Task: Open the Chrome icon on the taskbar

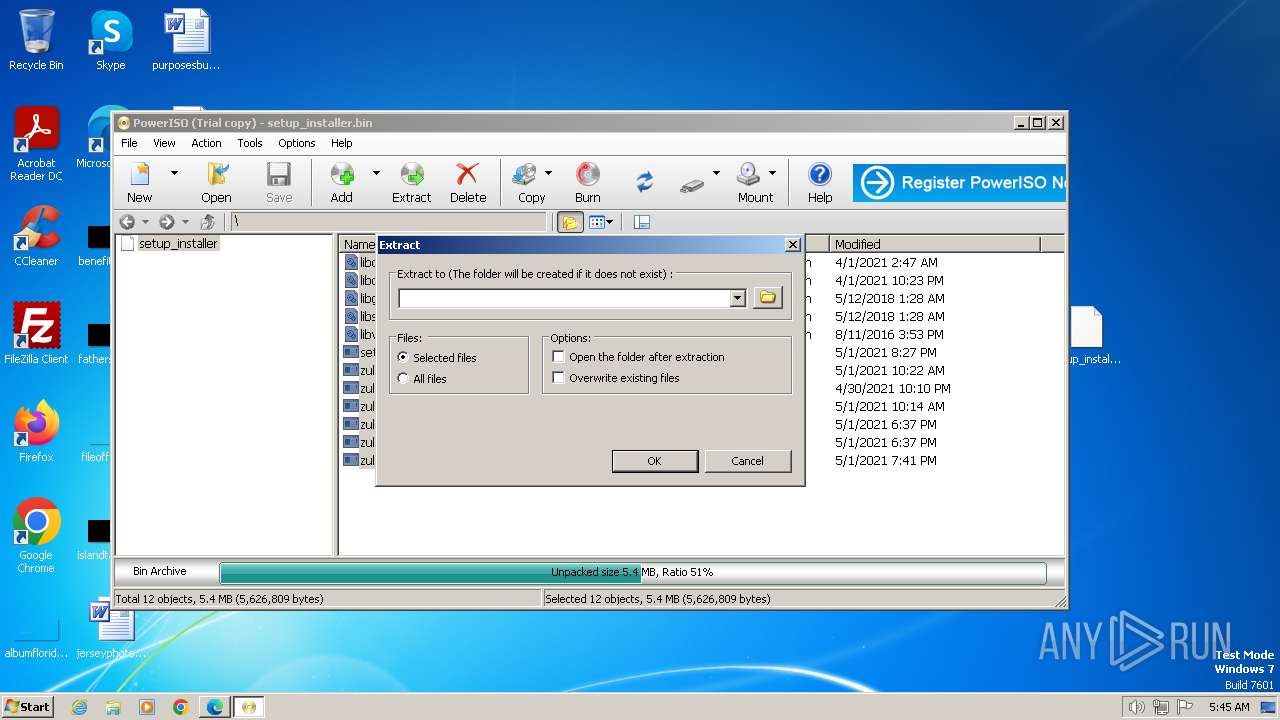Action: 180,707
